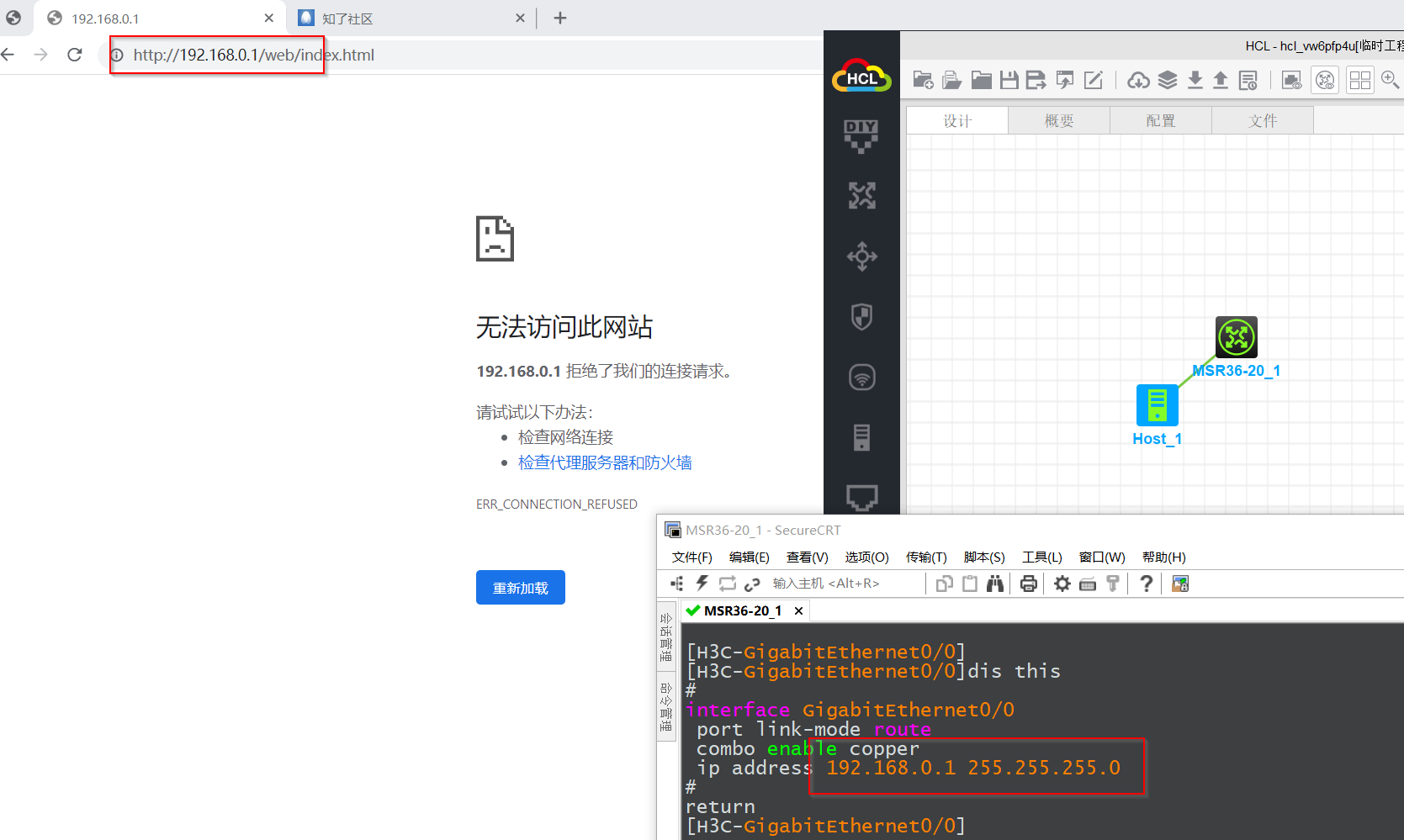Screen dimensions: 1404x840
Task: Open SecureCRT 窗口(W) menu
Action: pyautogui.click(x=1102, y=557)
